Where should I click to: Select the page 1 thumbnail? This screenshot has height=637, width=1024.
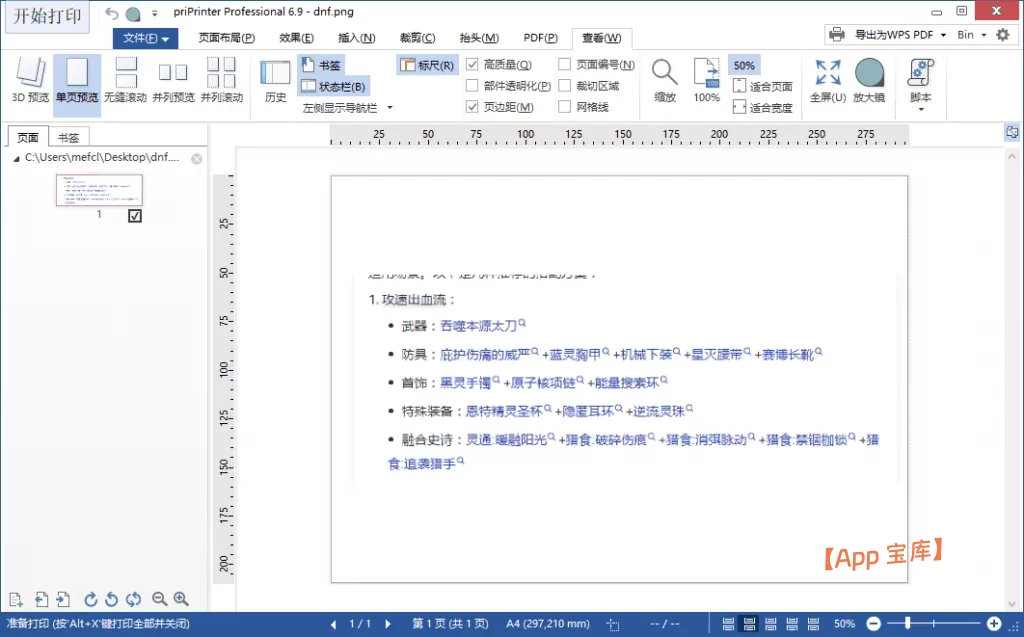(x=99, y=190)
